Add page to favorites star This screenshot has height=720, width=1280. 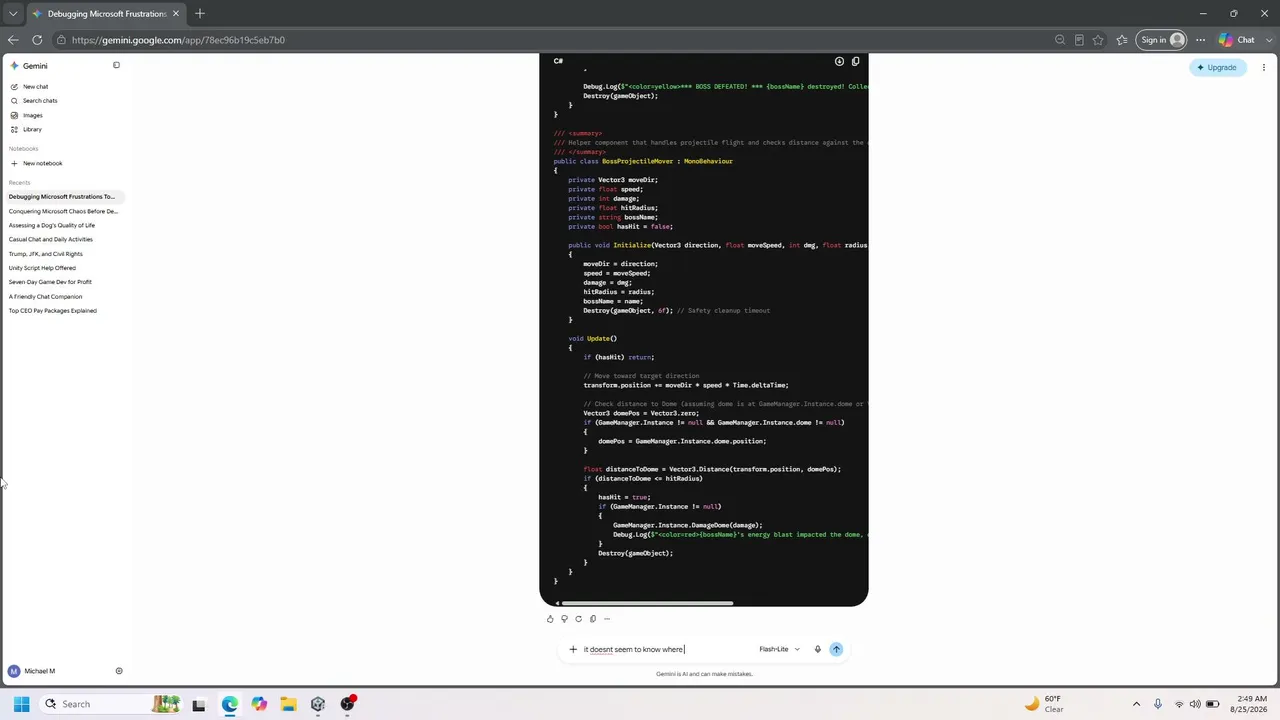(x=1098, y=40)
